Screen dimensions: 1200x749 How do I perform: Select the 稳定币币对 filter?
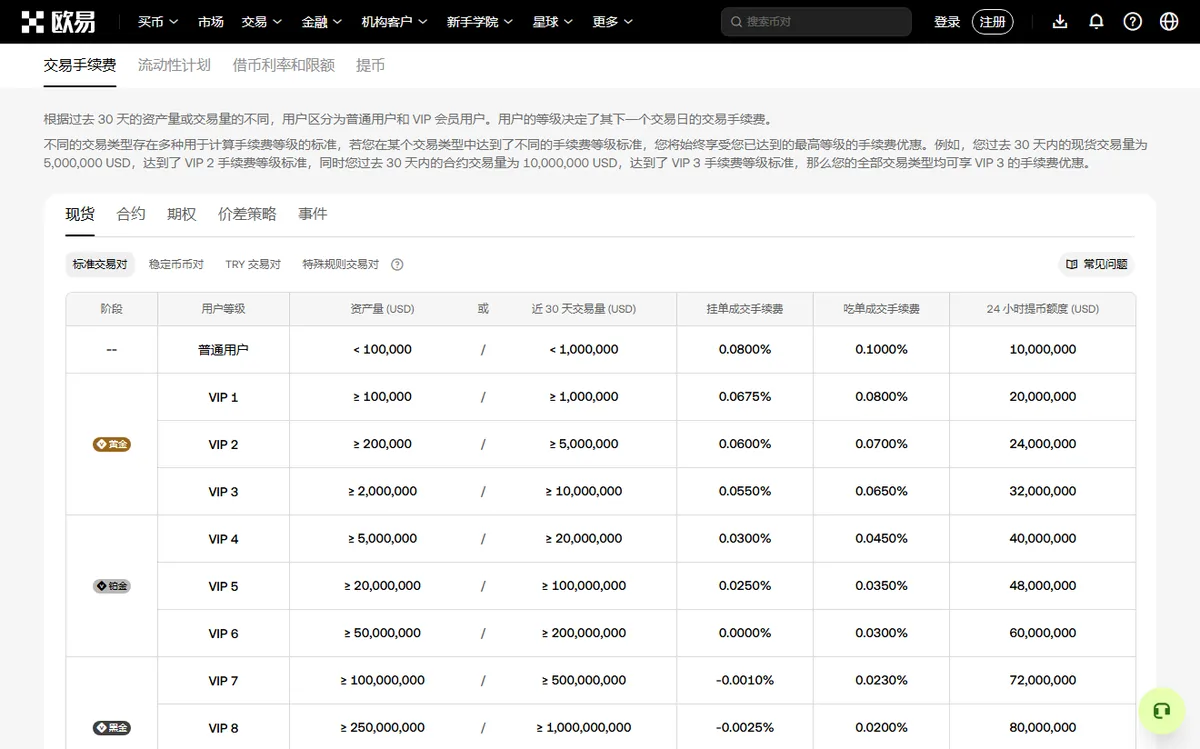[176, 265]
